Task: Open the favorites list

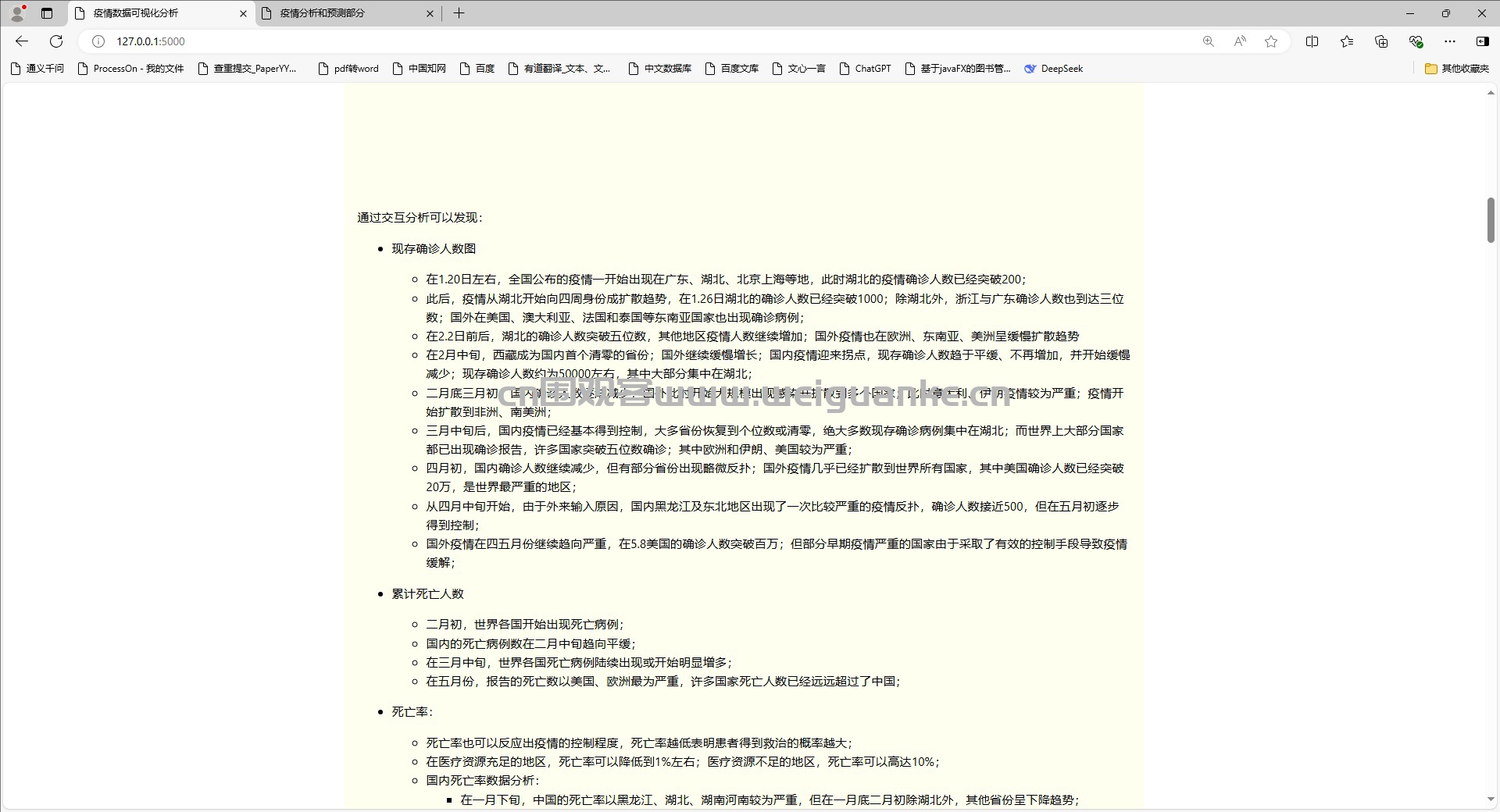Action: (1346, 41)
